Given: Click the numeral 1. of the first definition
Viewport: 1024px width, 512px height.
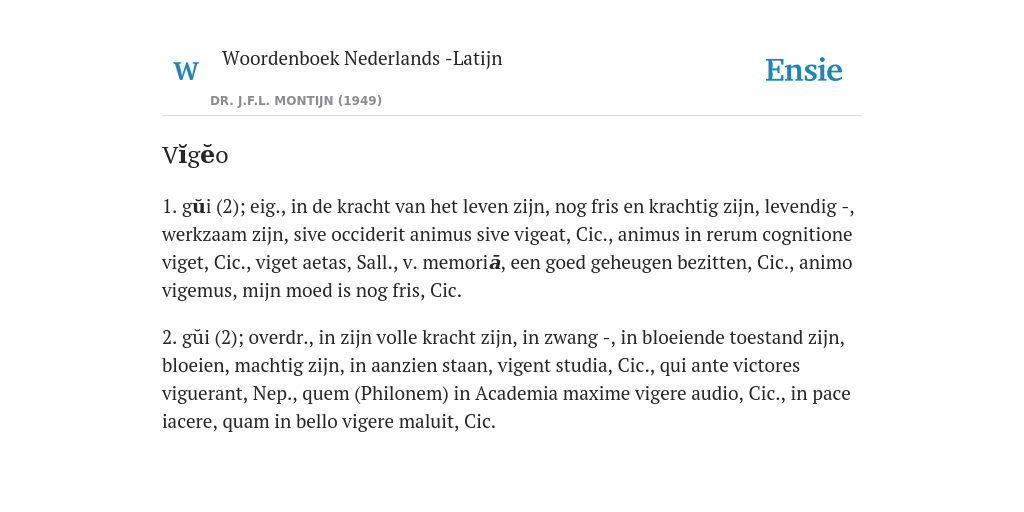Looking at the screenshot, I should pos(170,207).
